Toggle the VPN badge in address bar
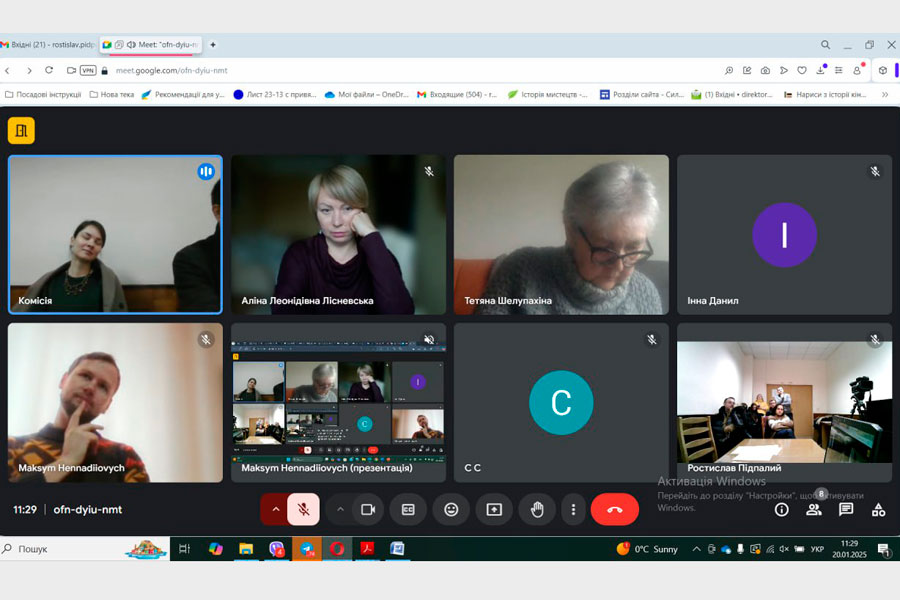Image resolution: width=900 pixels, height=600 pixels. tap(88, 71)
